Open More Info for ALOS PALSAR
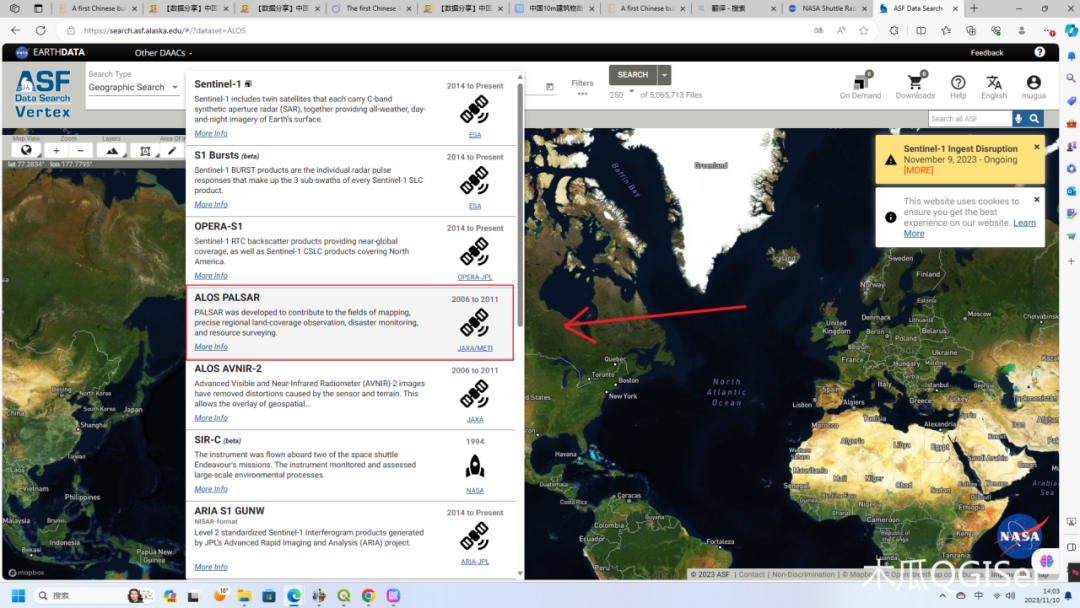 tap(211, 347)
